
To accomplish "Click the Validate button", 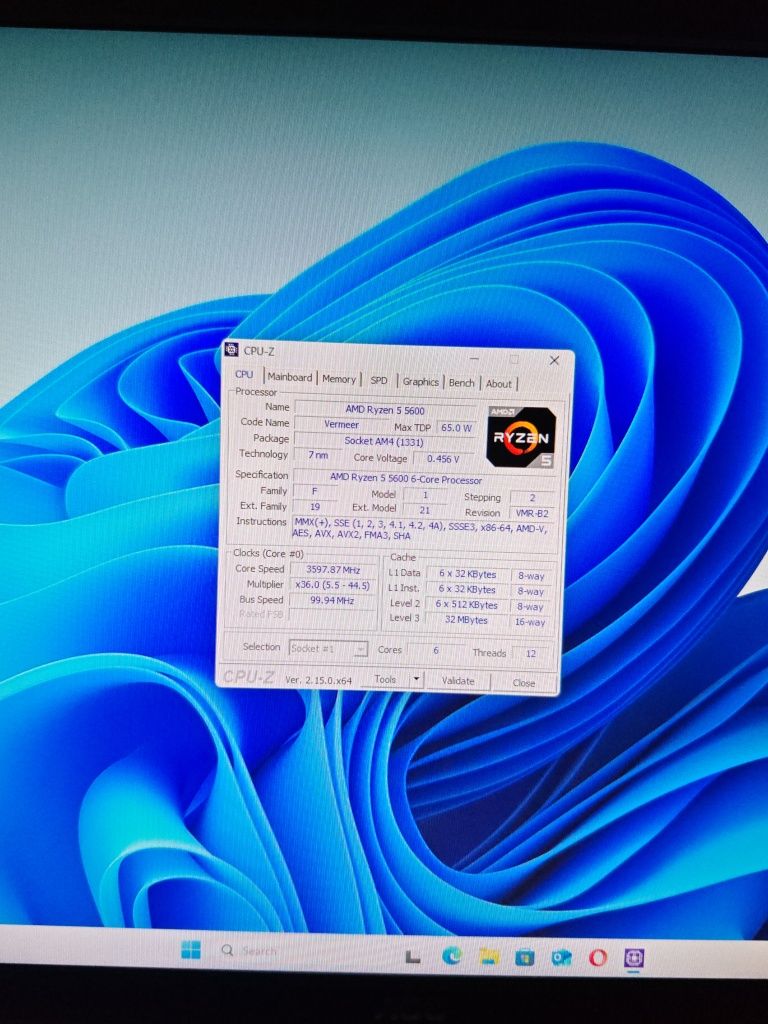I will coord(458,680).
